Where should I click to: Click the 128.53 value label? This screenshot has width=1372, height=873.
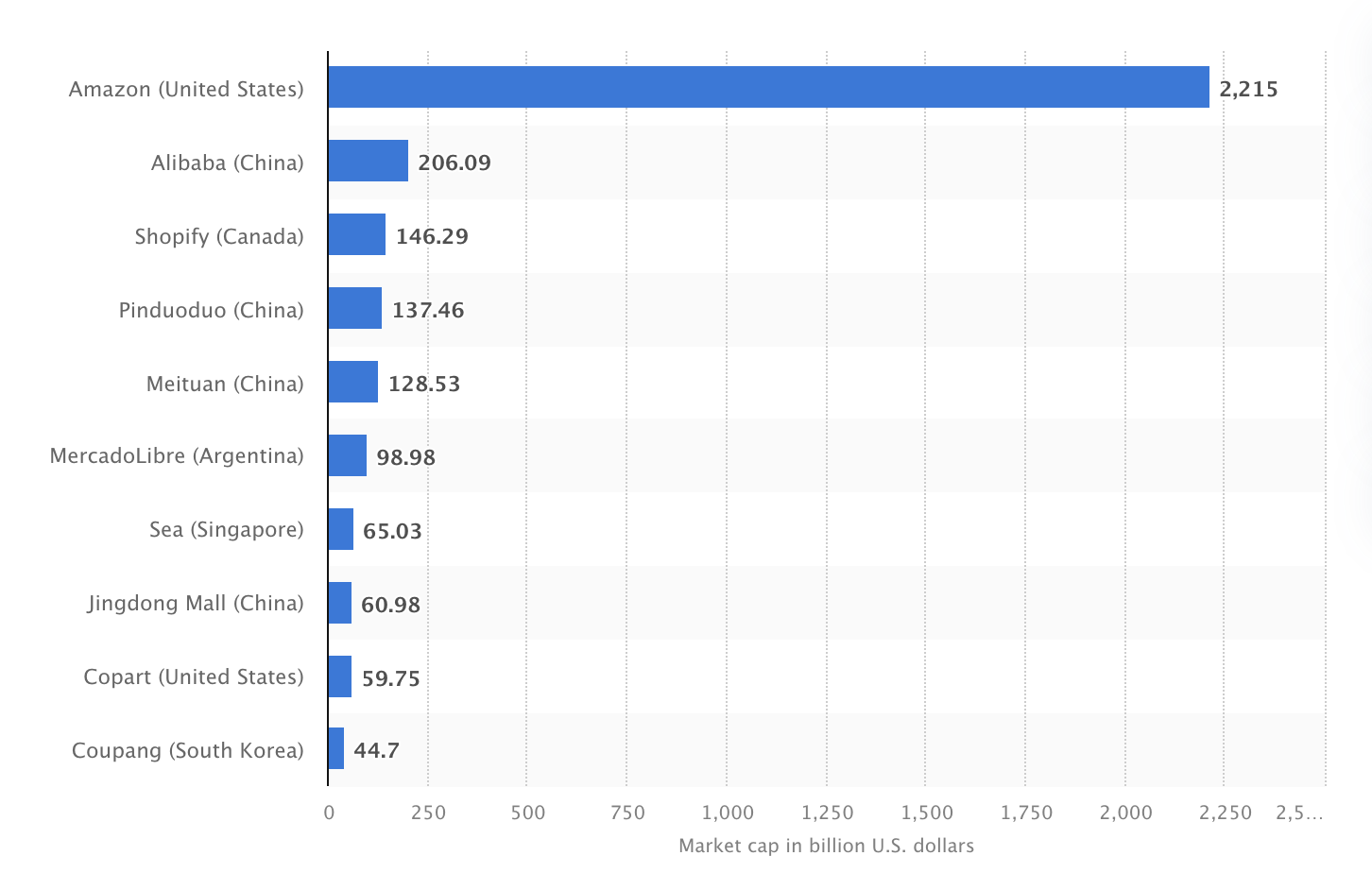[424, 384]
